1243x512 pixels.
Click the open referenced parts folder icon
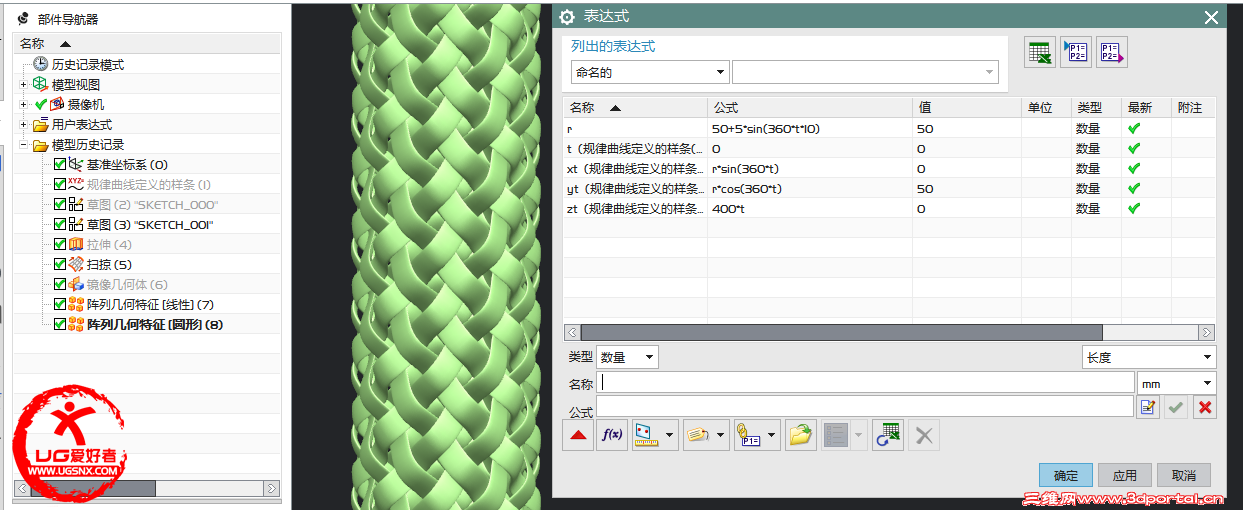point(800,435)
